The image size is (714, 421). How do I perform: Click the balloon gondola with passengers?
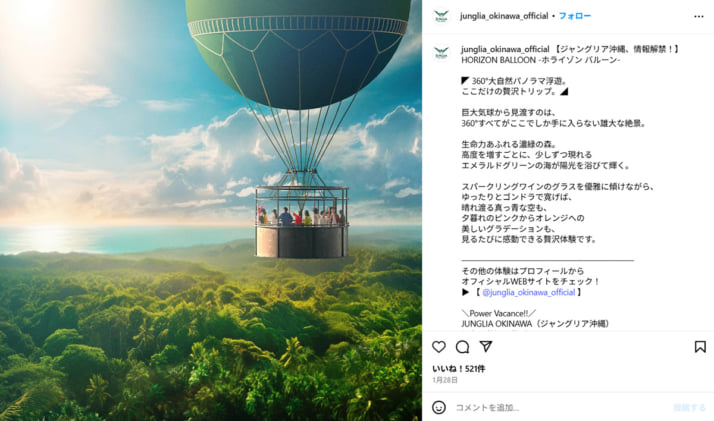tap(301, 222)
